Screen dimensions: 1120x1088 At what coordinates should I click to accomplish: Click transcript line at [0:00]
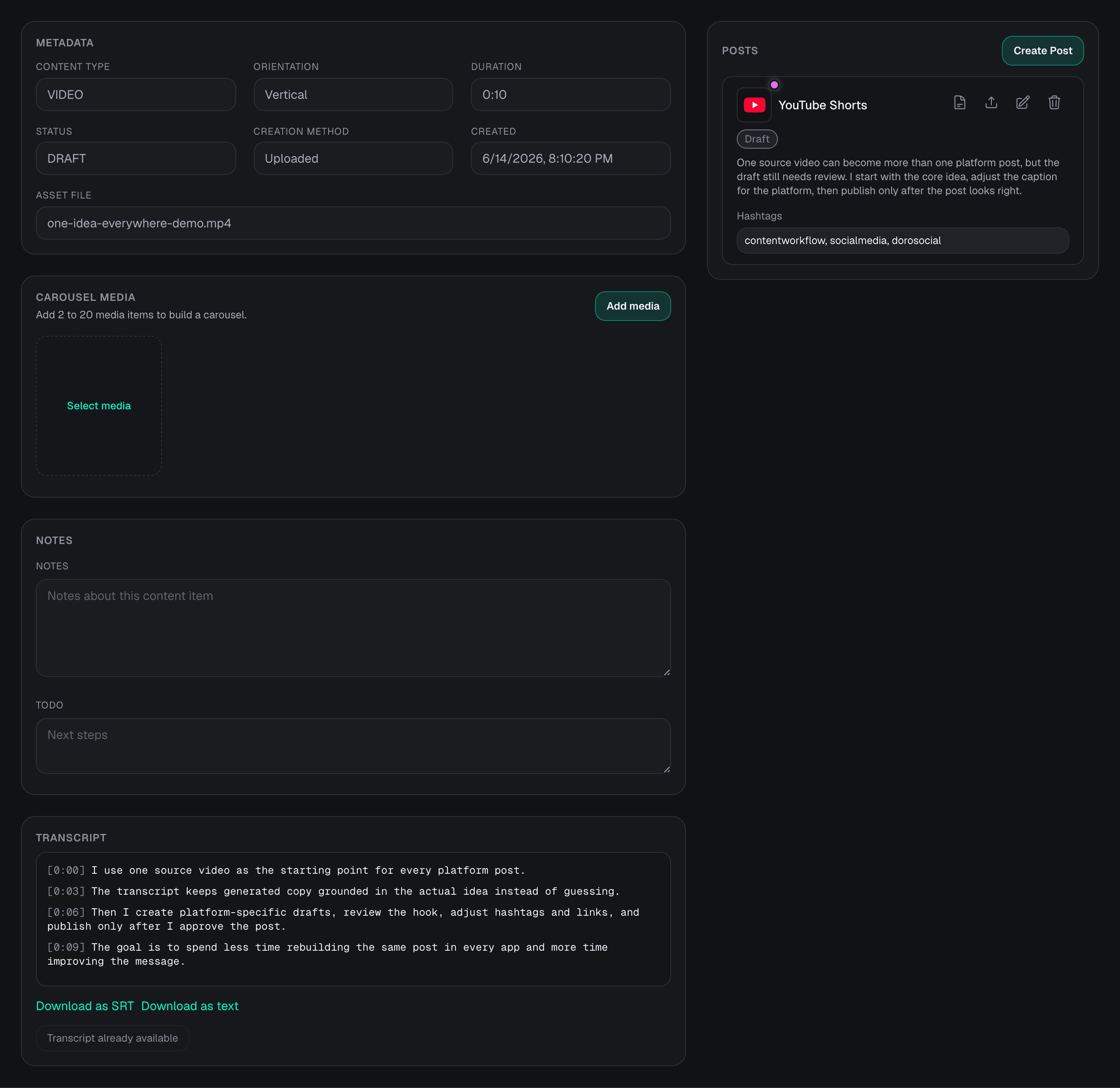click(x=286, y=870)
